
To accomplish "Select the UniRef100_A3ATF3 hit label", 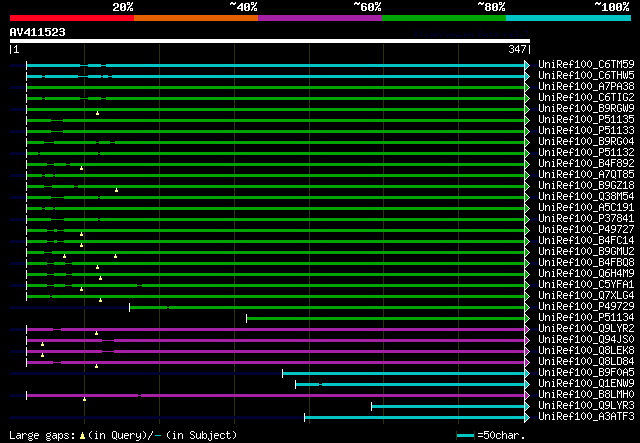I will 586,416.
